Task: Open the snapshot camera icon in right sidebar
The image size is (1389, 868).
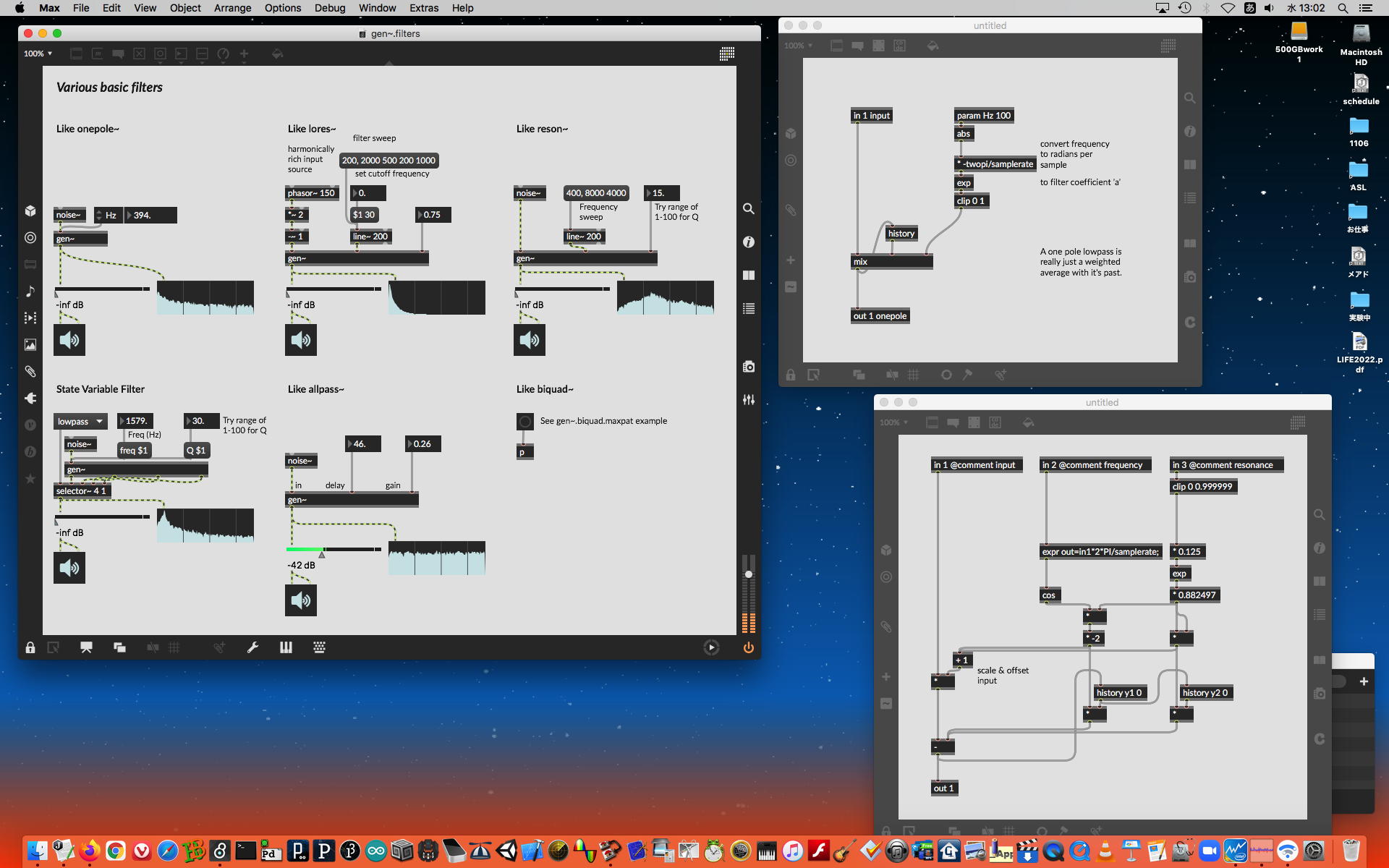Action: click(749, 367)
